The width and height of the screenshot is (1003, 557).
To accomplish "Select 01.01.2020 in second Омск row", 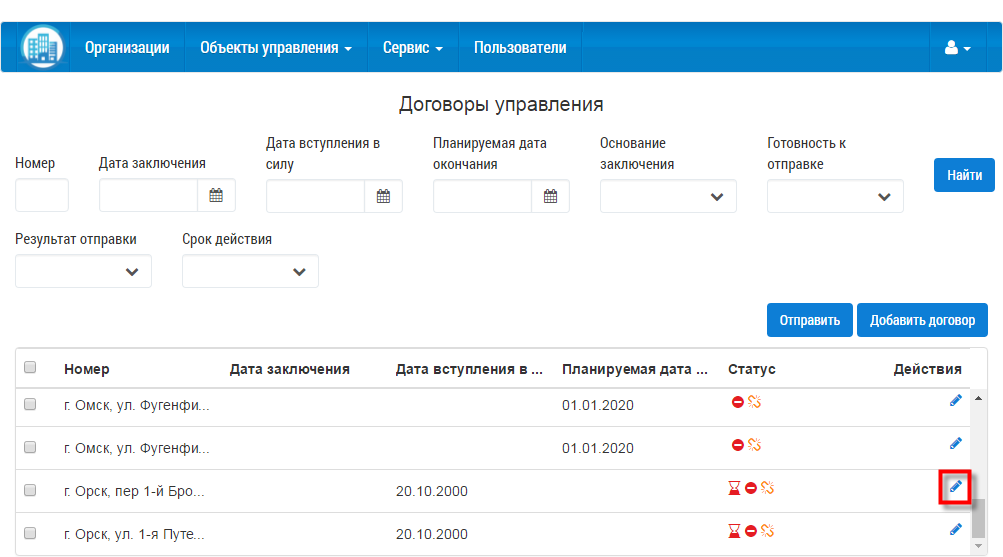I will coord(597,448).
